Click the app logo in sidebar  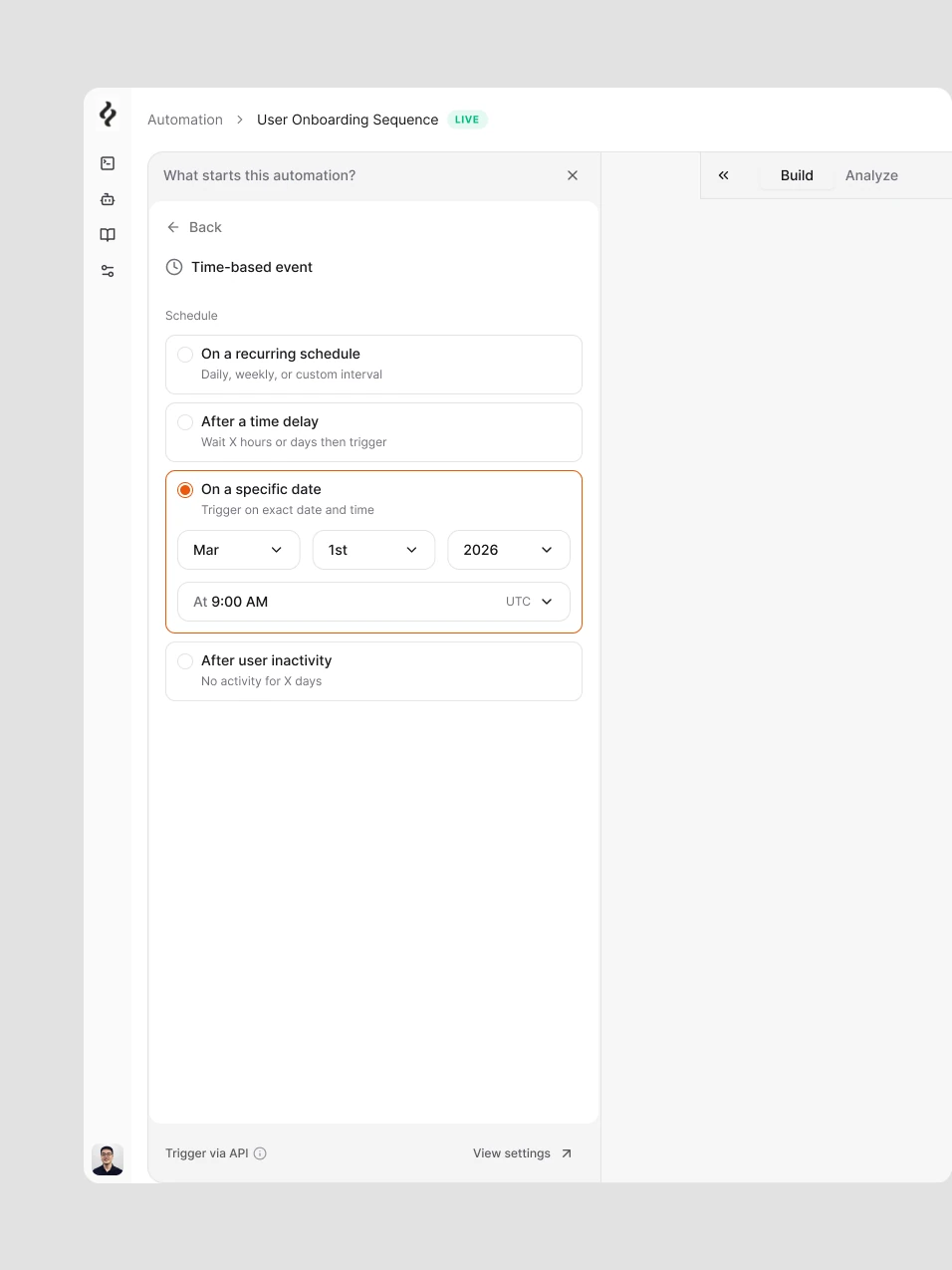coord(108,115)
